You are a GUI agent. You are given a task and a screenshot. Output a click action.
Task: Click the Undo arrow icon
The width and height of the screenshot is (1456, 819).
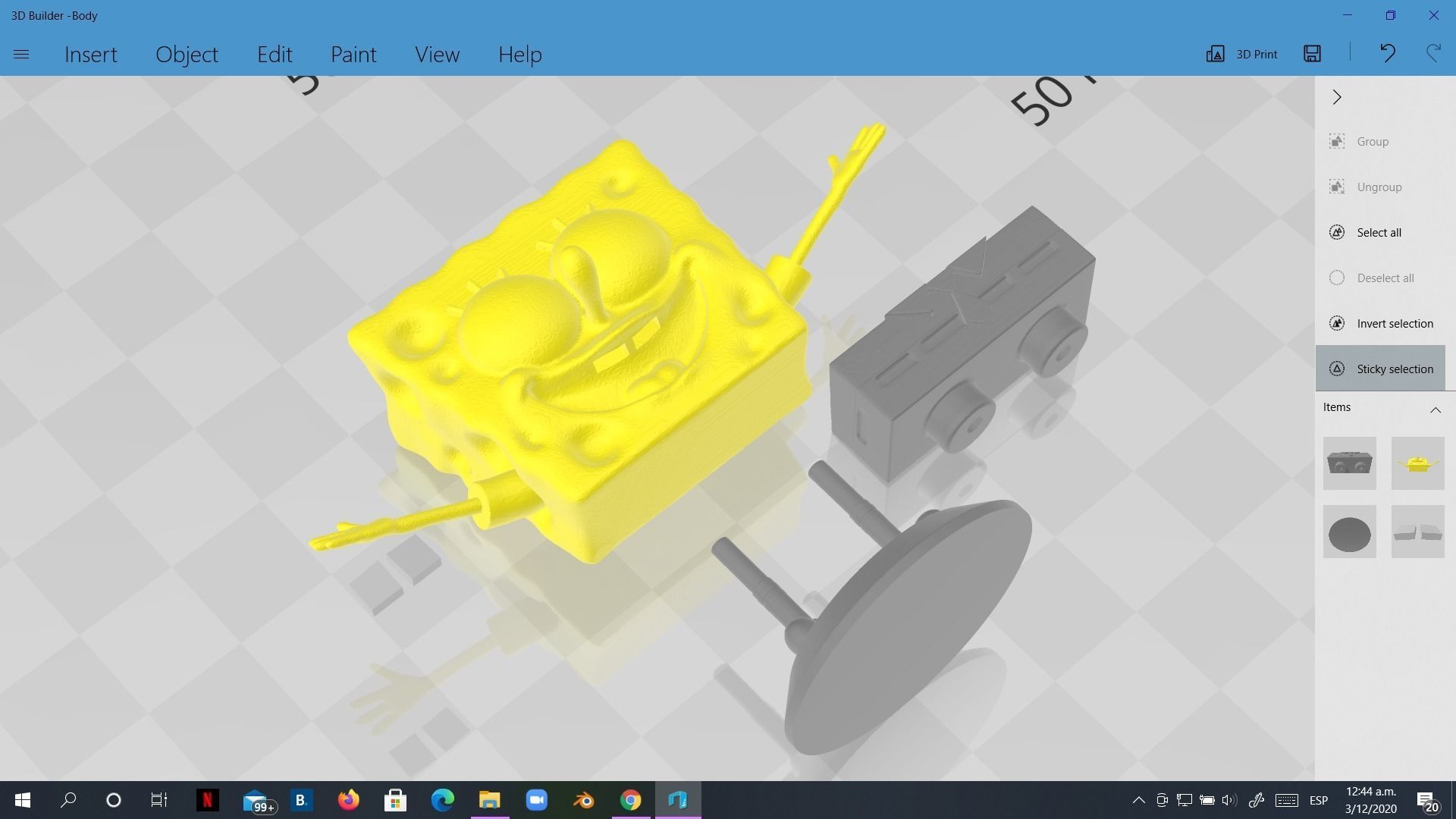1387,53
